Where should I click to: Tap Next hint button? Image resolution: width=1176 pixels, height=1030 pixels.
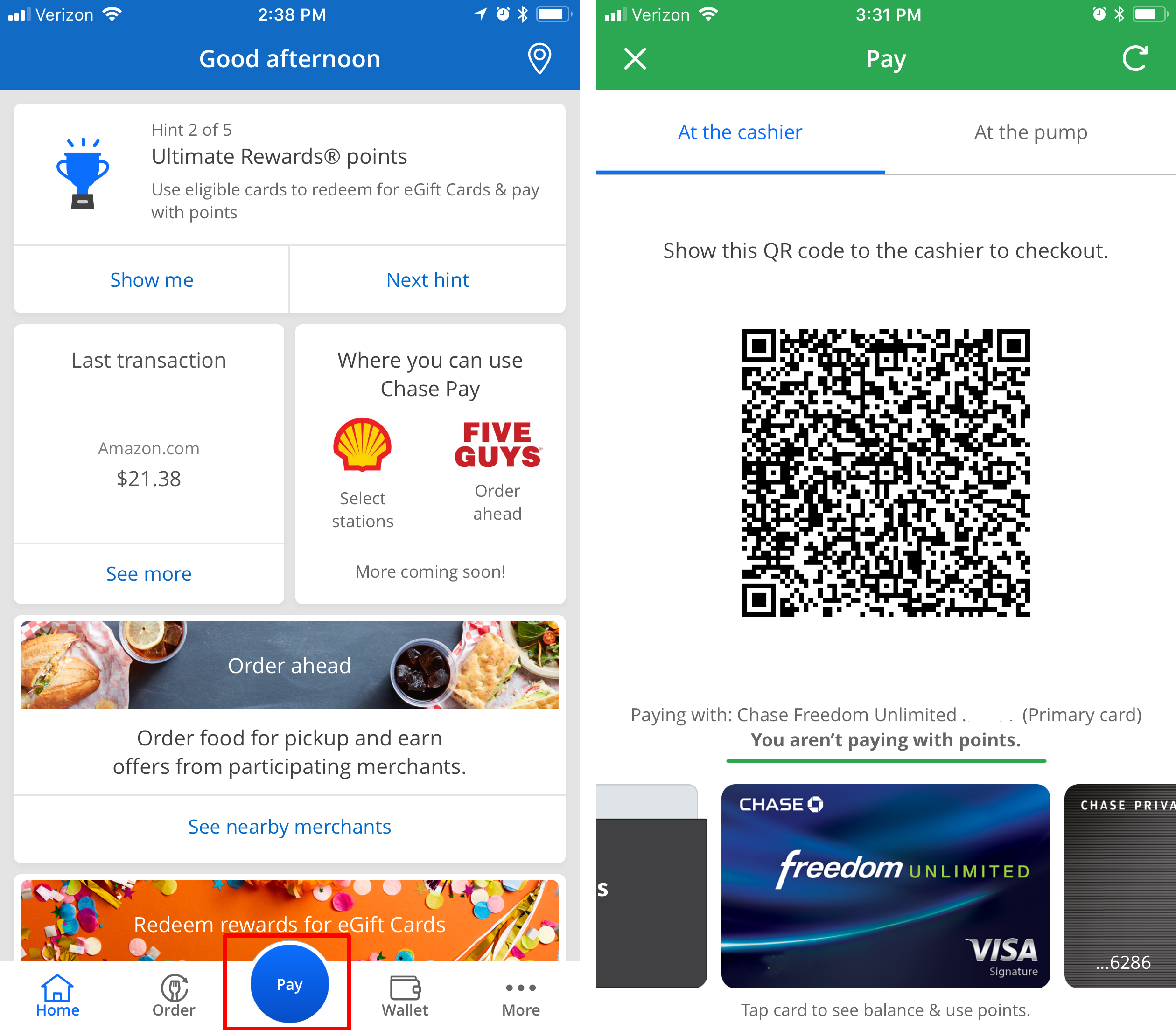[428, 279]
